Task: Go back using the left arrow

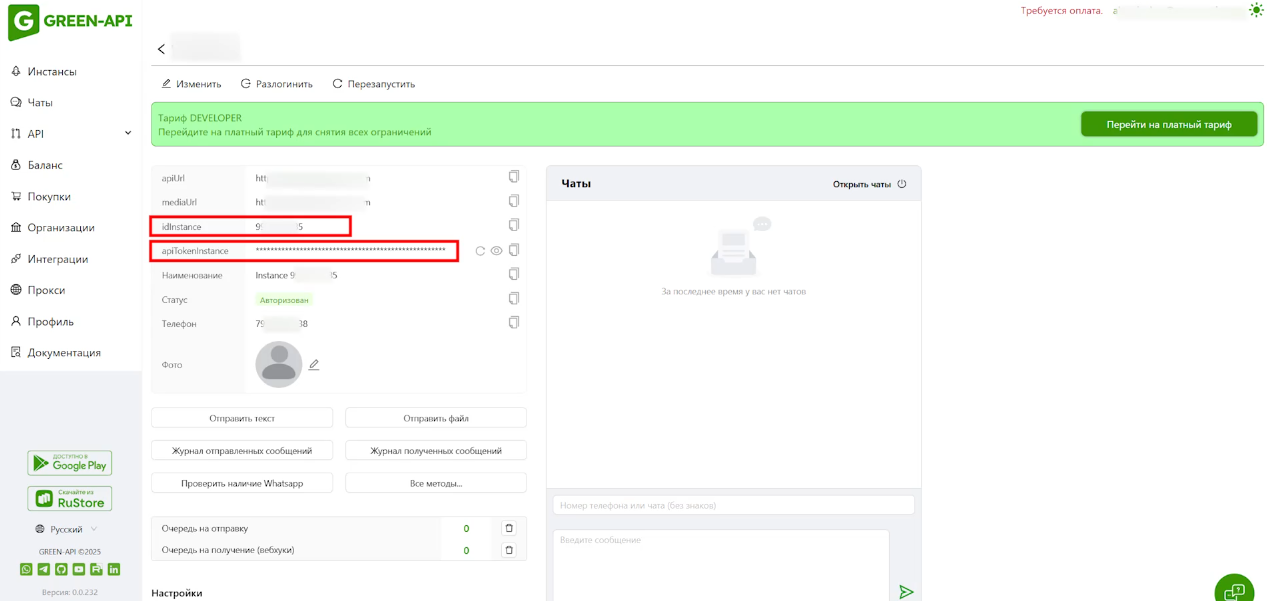Action: tap(161, 49)
